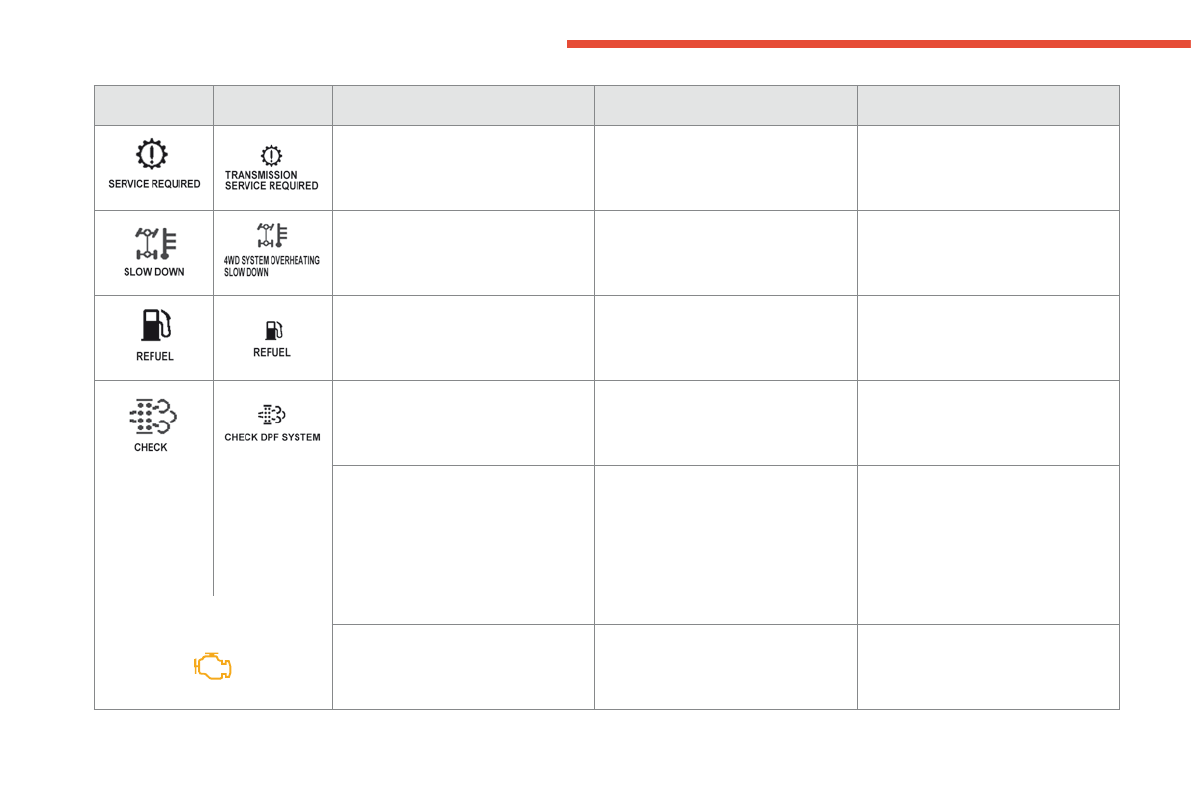Select the SLOW DOWN label under large icon
The width and height of the screenshot is (1191, 794).
pos(154,272)
